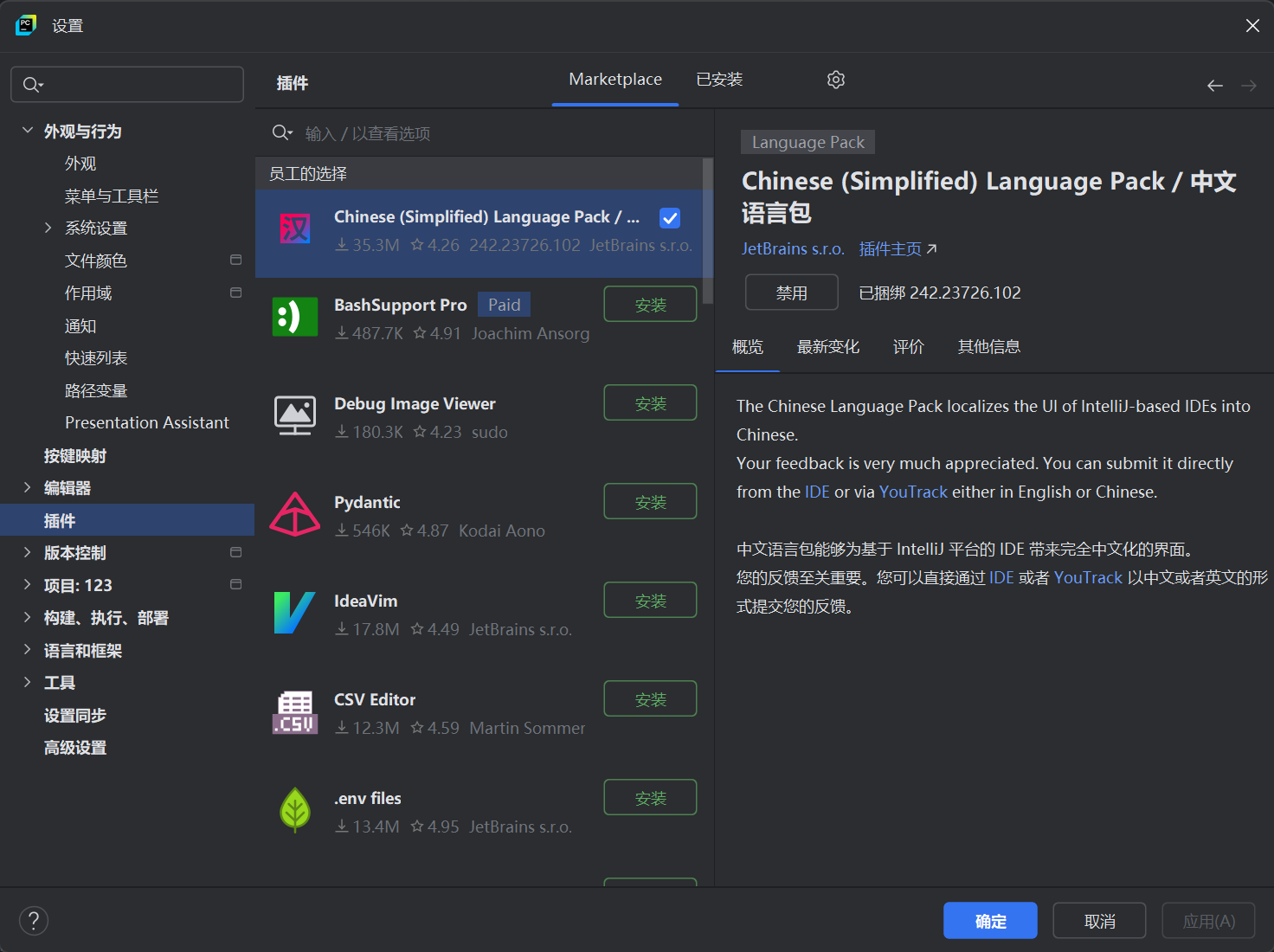Install the BashSupport Pro plugin

point(650,304)
